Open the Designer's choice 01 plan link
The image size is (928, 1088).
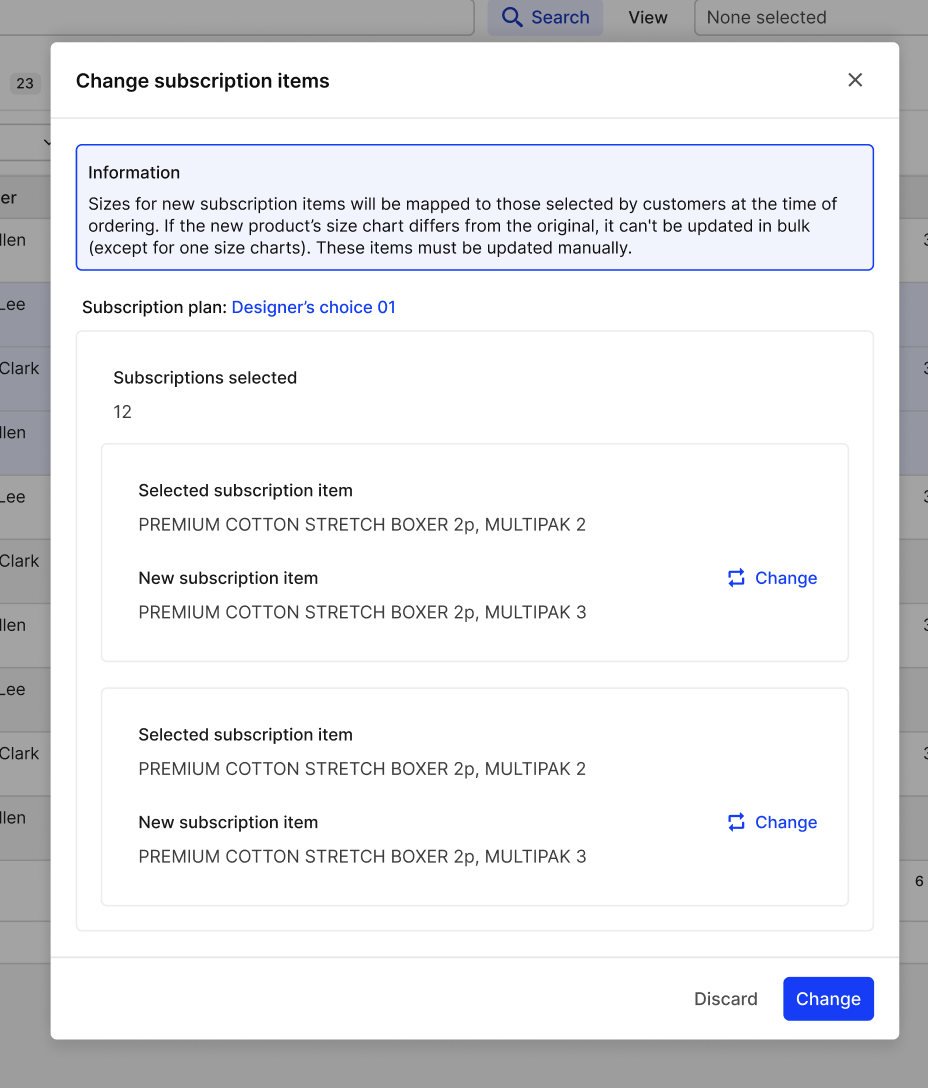click(x=314, y=307)
